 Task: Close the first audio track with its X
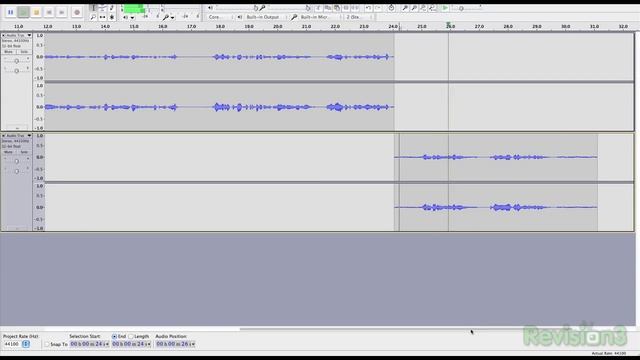click(4, 36)
